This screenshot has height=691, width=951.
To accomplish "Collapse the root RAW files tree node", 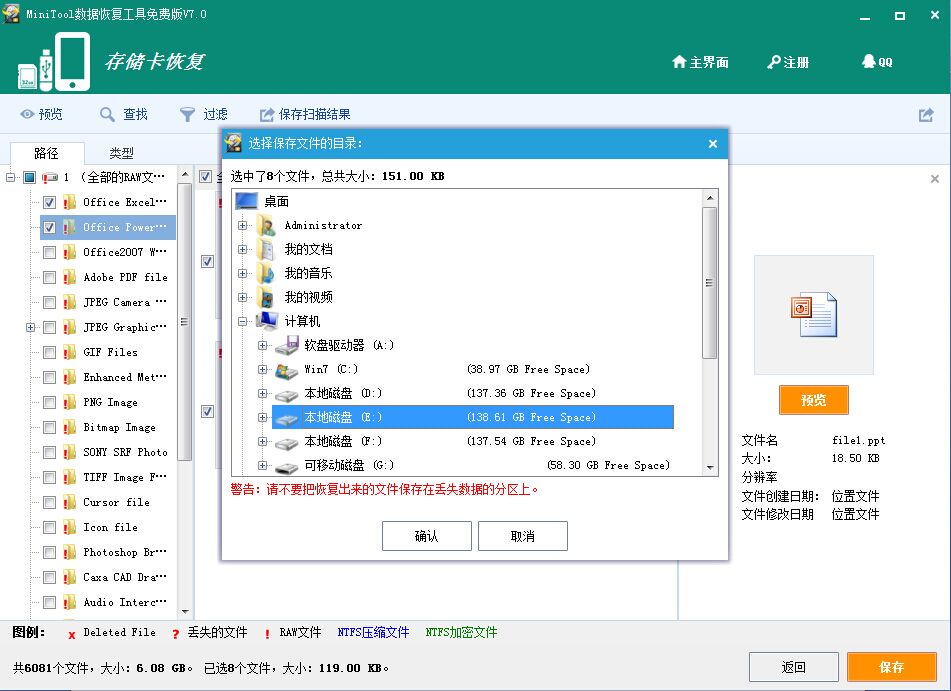I will (x=10, y=177).
